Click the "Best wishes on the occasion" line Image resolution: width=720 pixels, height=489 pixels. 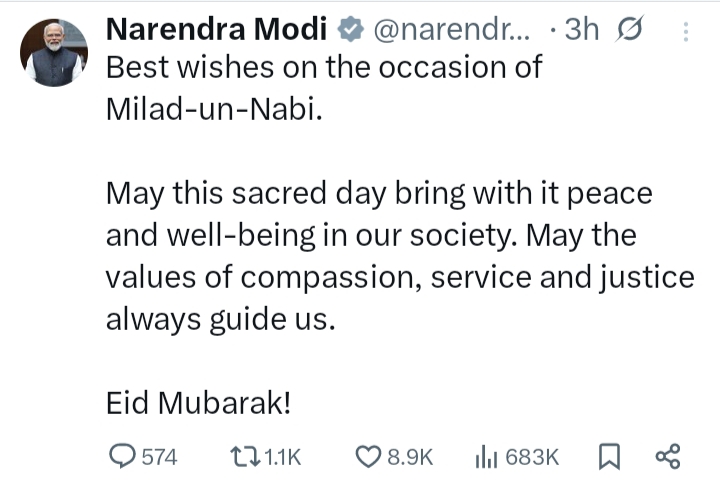click(x=323, y=68)
